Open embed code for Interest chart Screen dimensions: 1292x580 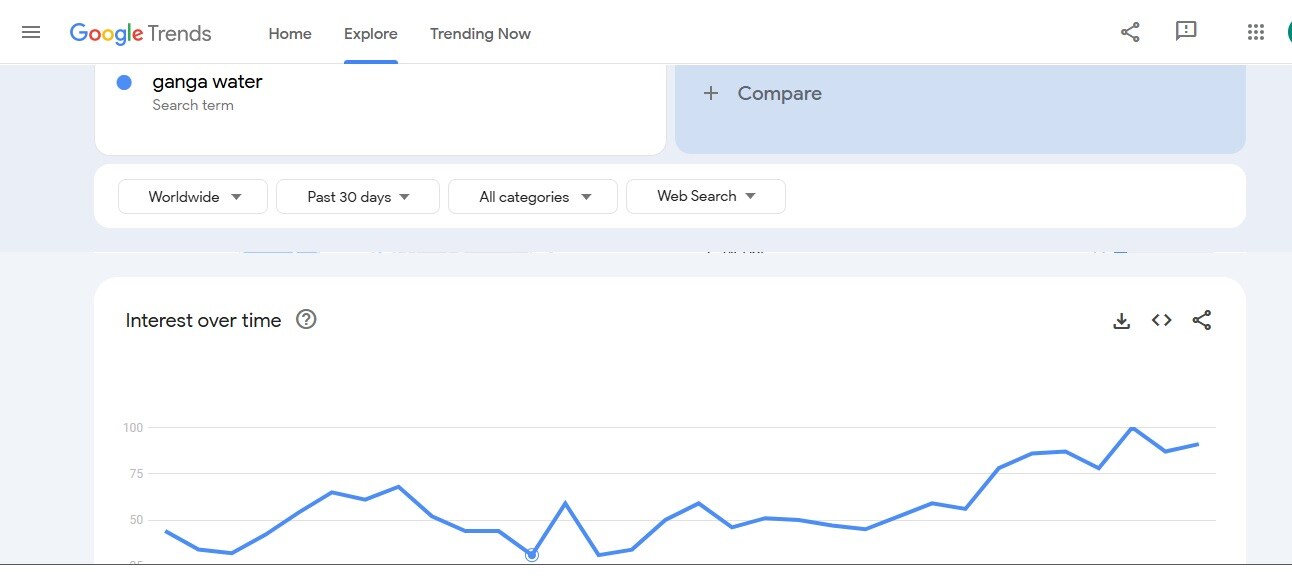1161,321
